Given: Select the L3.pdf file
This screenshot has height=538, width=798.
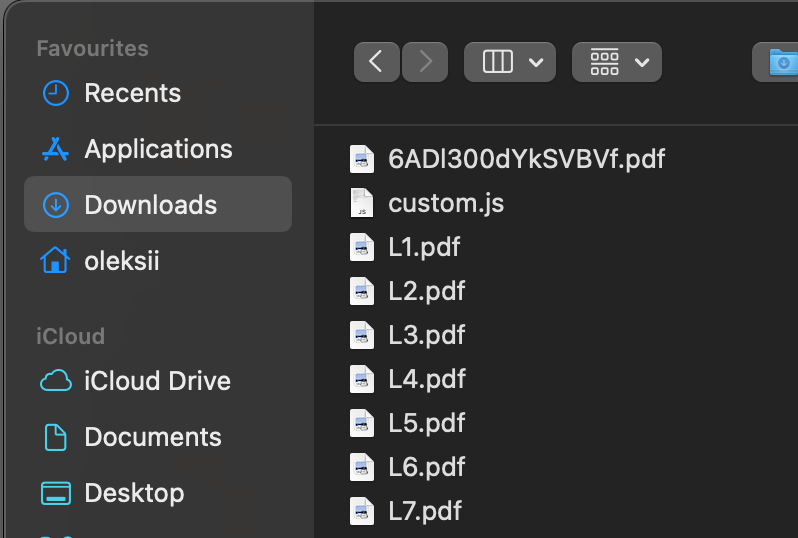Looking at the screenshot, I should (x=426, y=335).
